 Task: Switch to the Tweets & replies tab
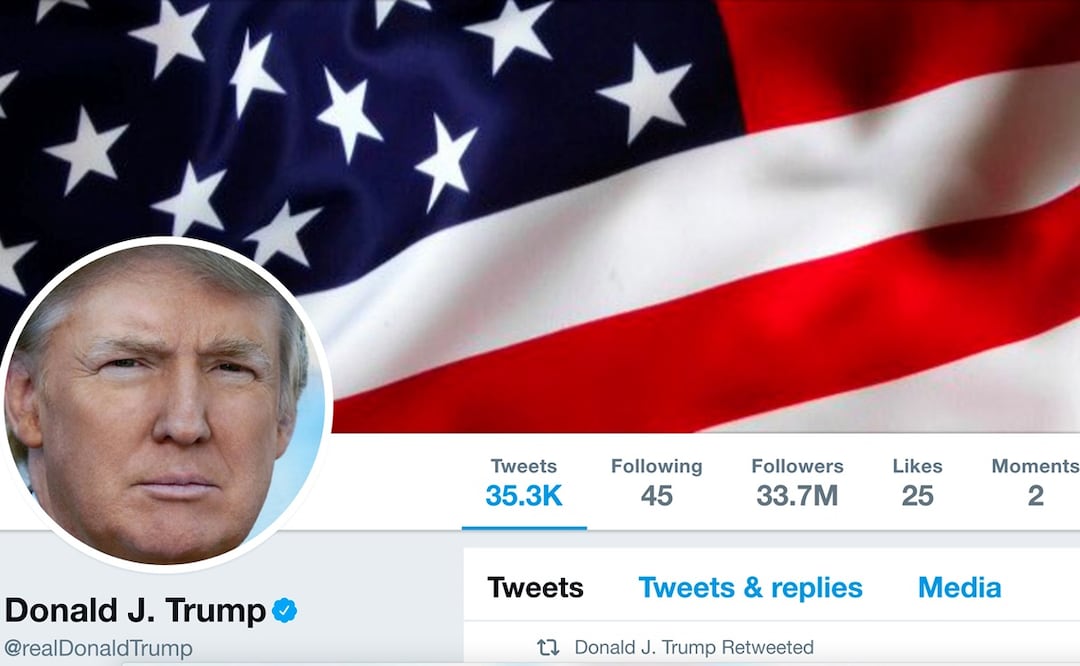[750, 588]
